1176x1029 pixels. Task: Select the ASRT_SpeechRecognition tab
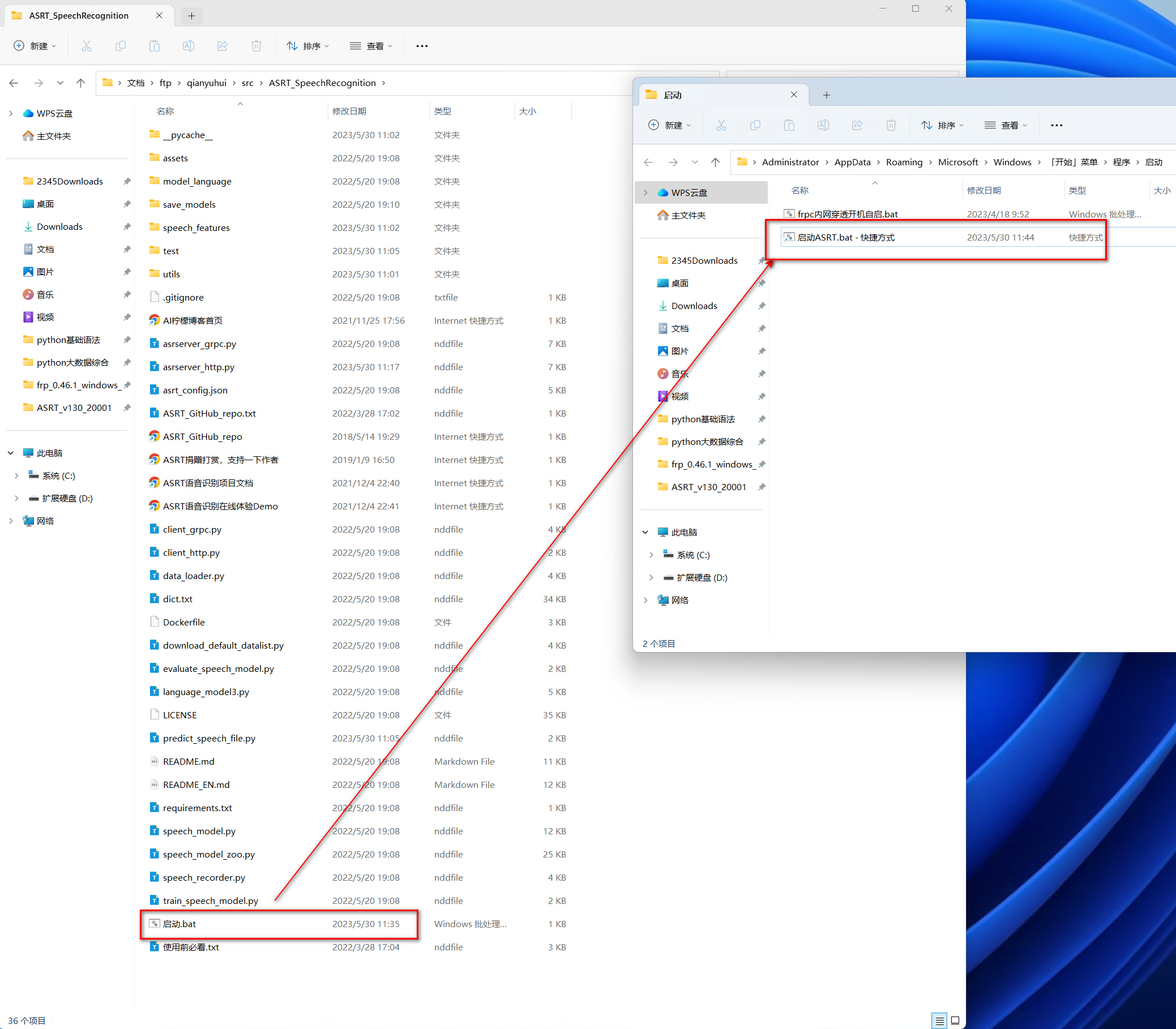click(79, 15)
